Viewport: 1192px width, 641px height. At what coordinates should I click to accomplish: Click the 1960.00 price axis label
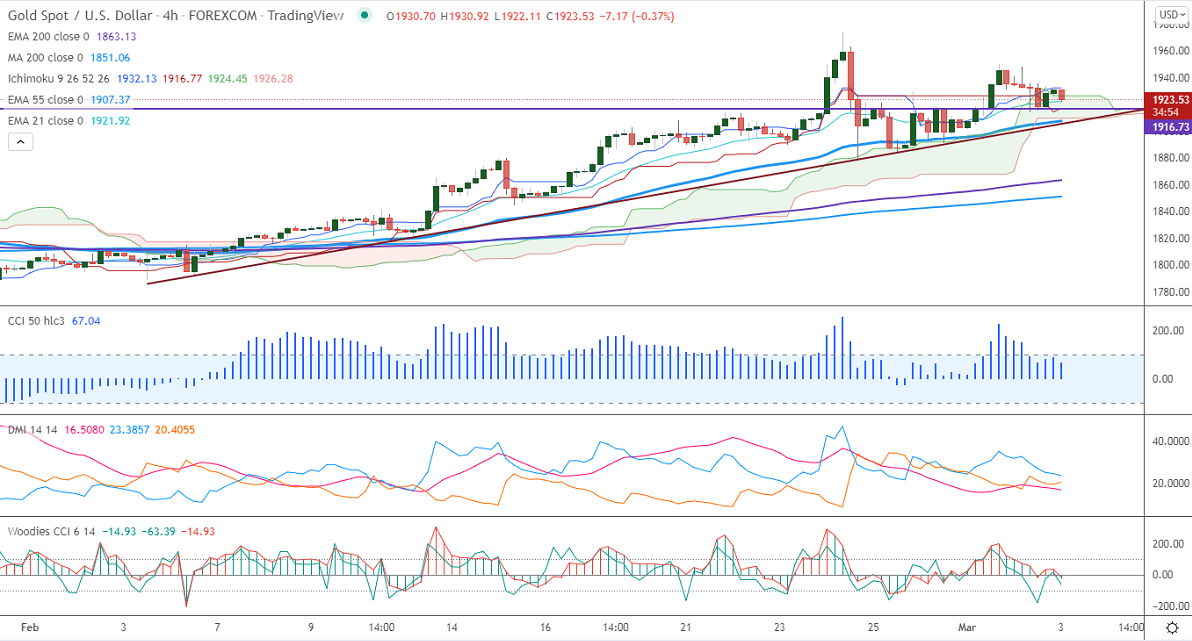tap(1170, 51)
